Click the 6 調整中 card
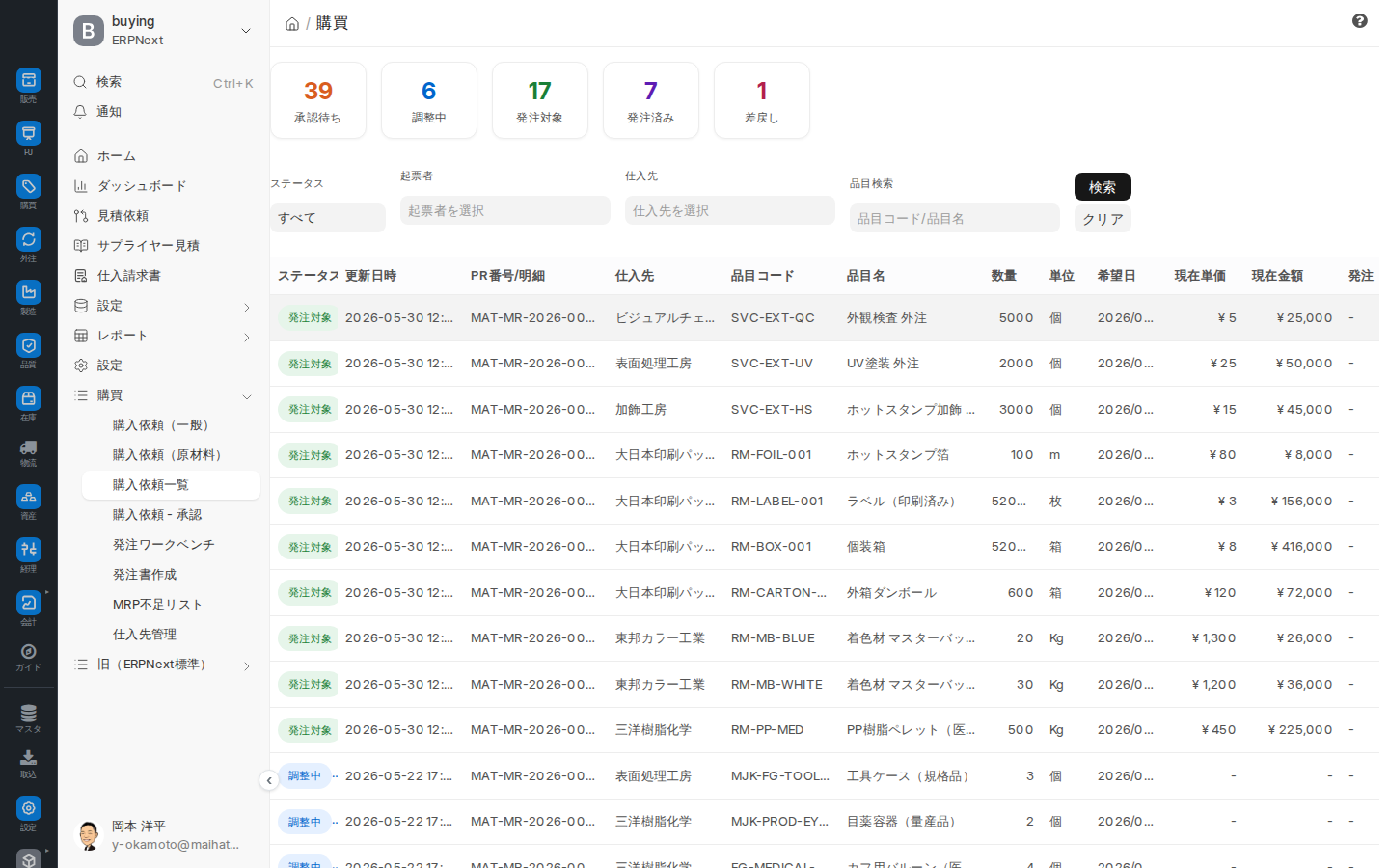 pyautogui.click(x=429, y=100)
